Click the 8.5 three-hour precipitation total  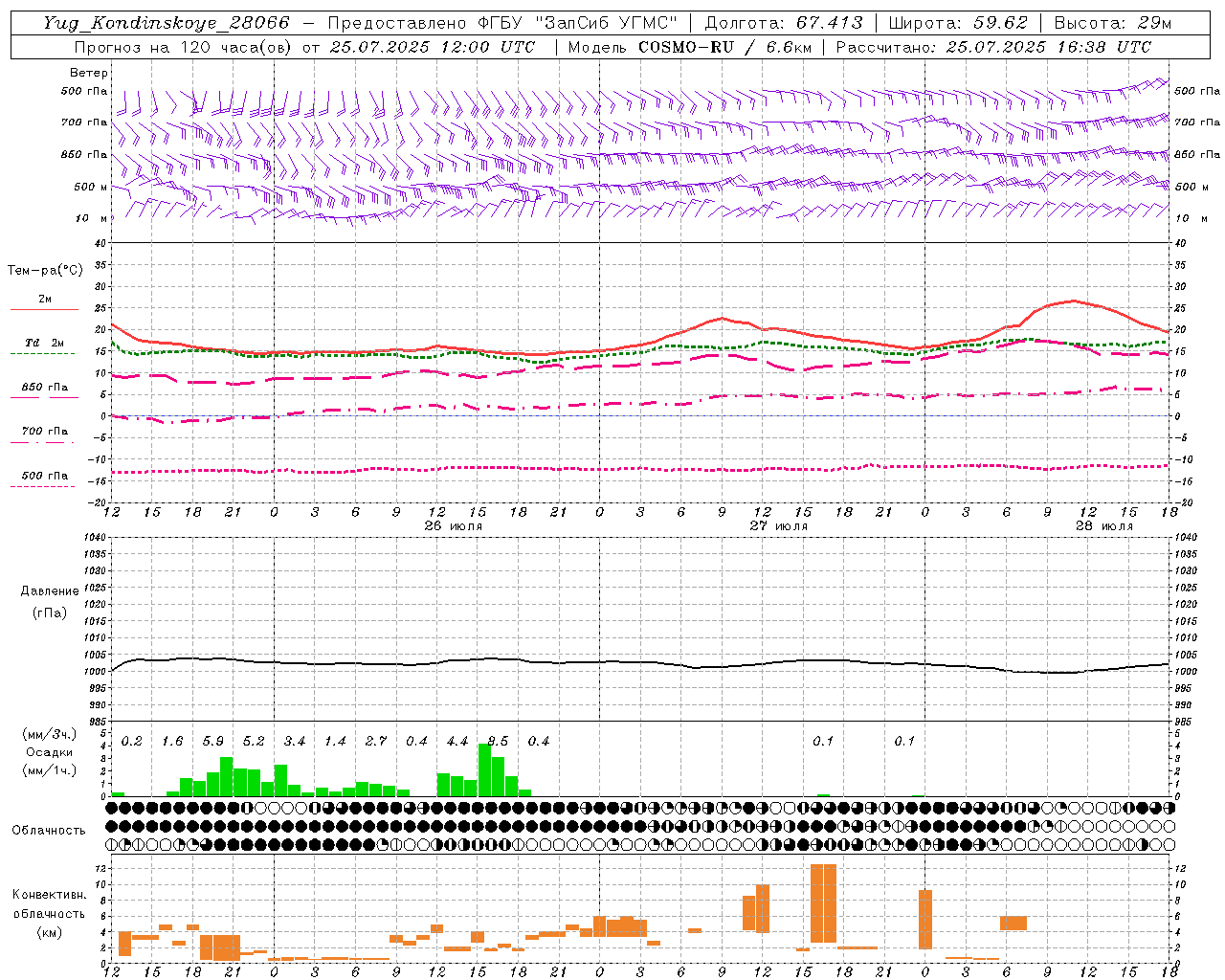(x=498, y=741)
